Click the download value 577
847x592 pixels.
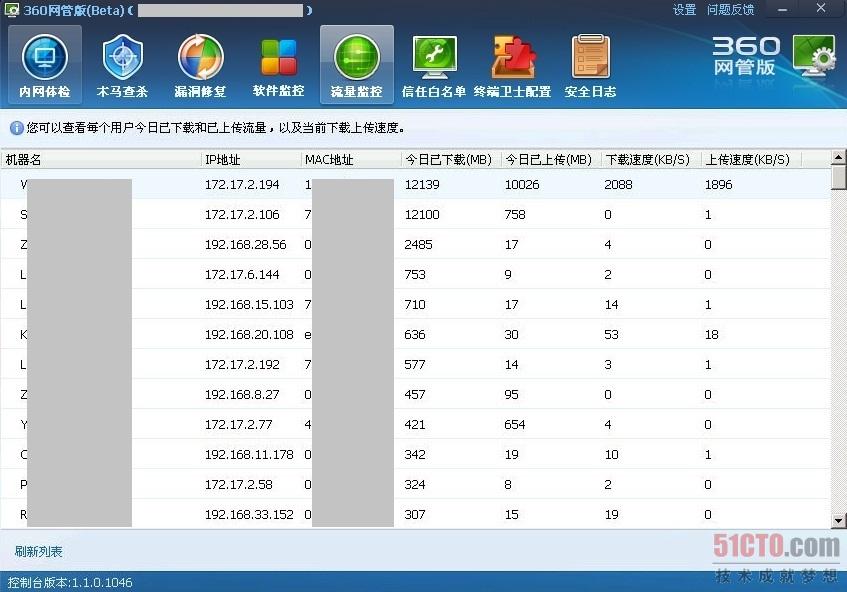click(x=415, y=365)
